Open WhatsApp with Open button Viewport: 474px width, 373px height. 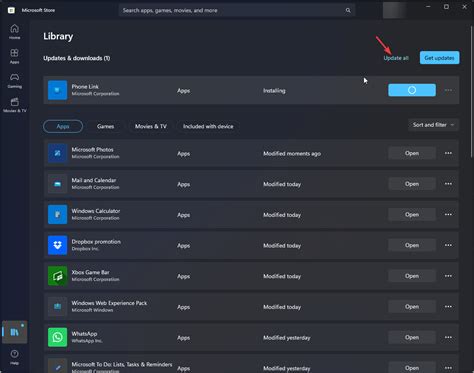pos(412,337)
